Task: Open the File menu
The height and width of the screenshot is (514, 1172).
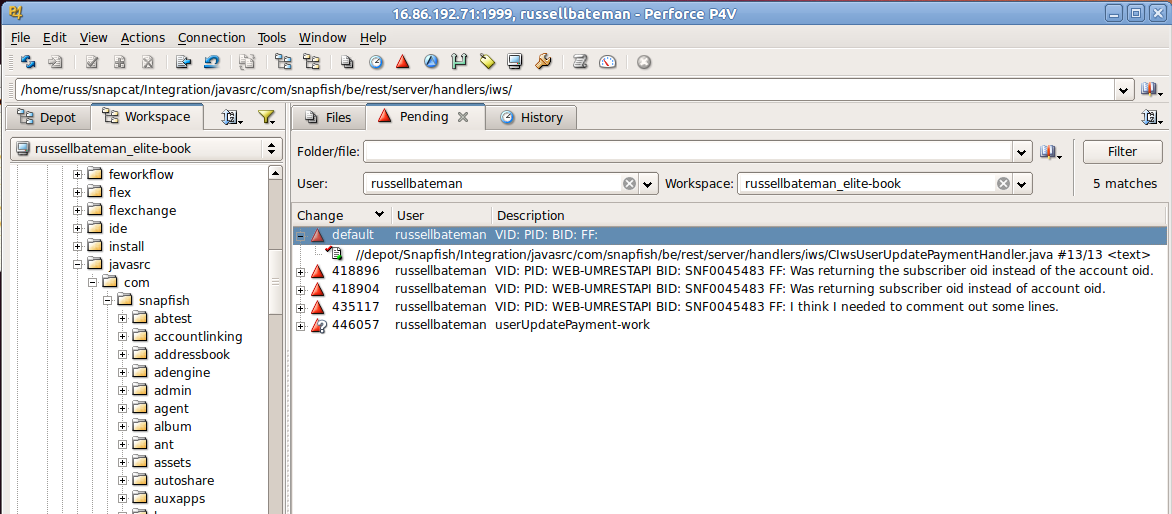Action: pyautogui.click(x=21, y=37)
